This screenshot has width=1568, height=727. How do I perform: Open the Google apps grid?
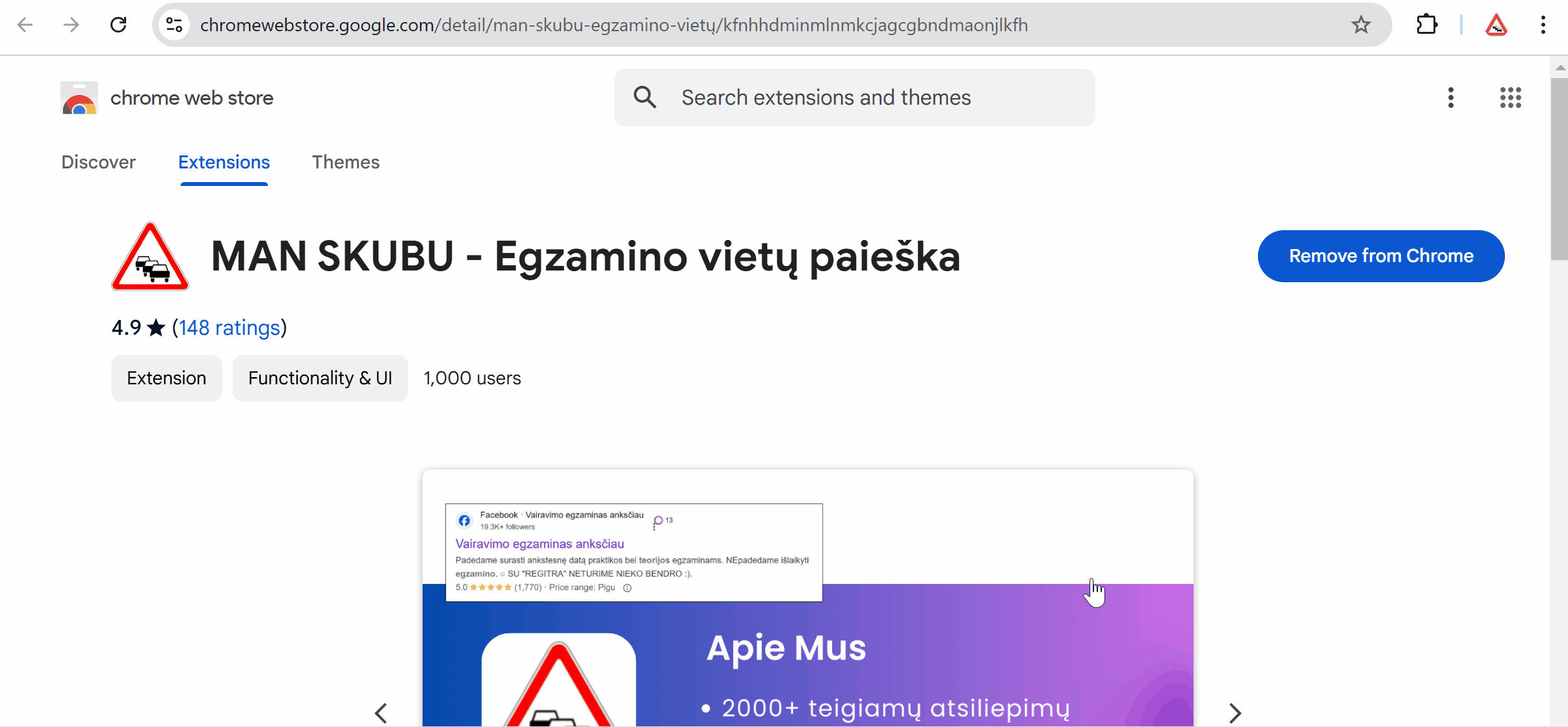[1510, 98]
